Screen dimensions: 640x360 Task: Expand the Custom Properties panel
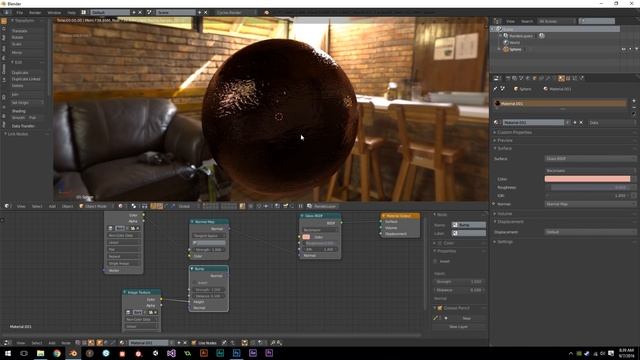514,133
